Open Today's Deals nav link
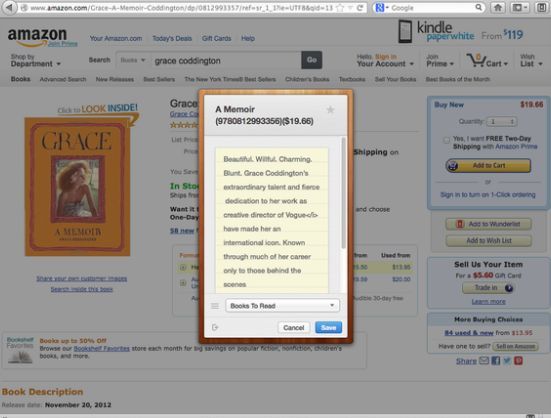The height and width of the screenshot is (418, 551). (x=172, y=38)
